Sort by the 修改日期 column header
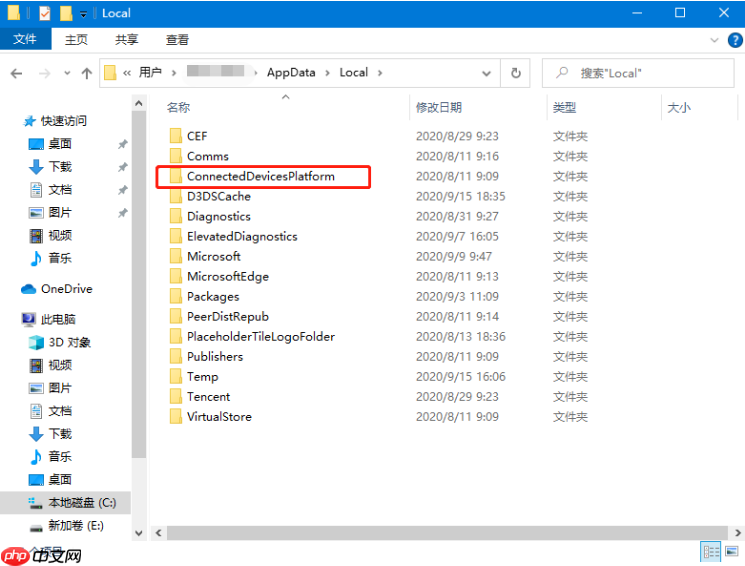Screen dimensions: 745x566 439,107
